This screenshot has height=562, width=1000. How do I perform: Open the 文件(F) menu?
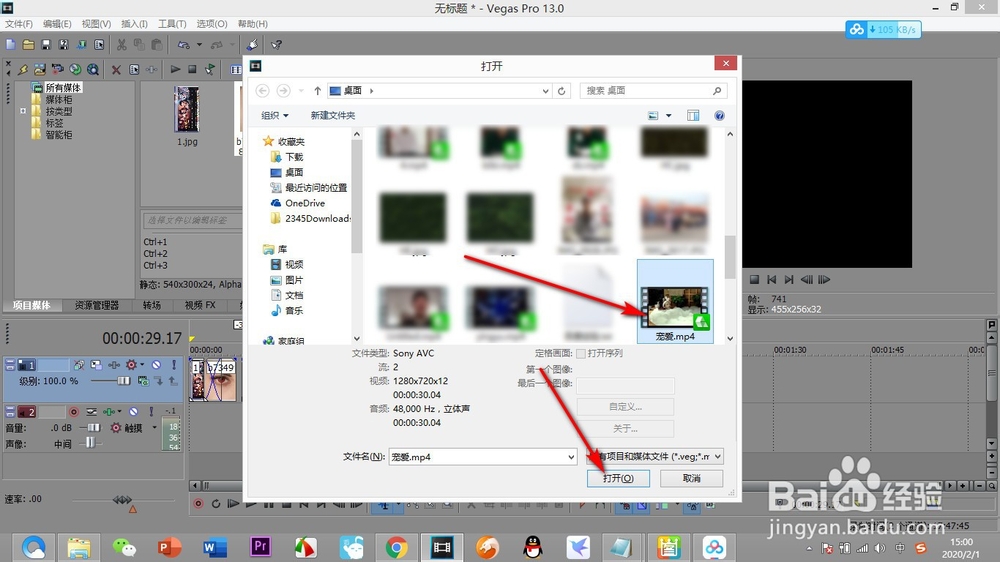click(x=18, y=24)
